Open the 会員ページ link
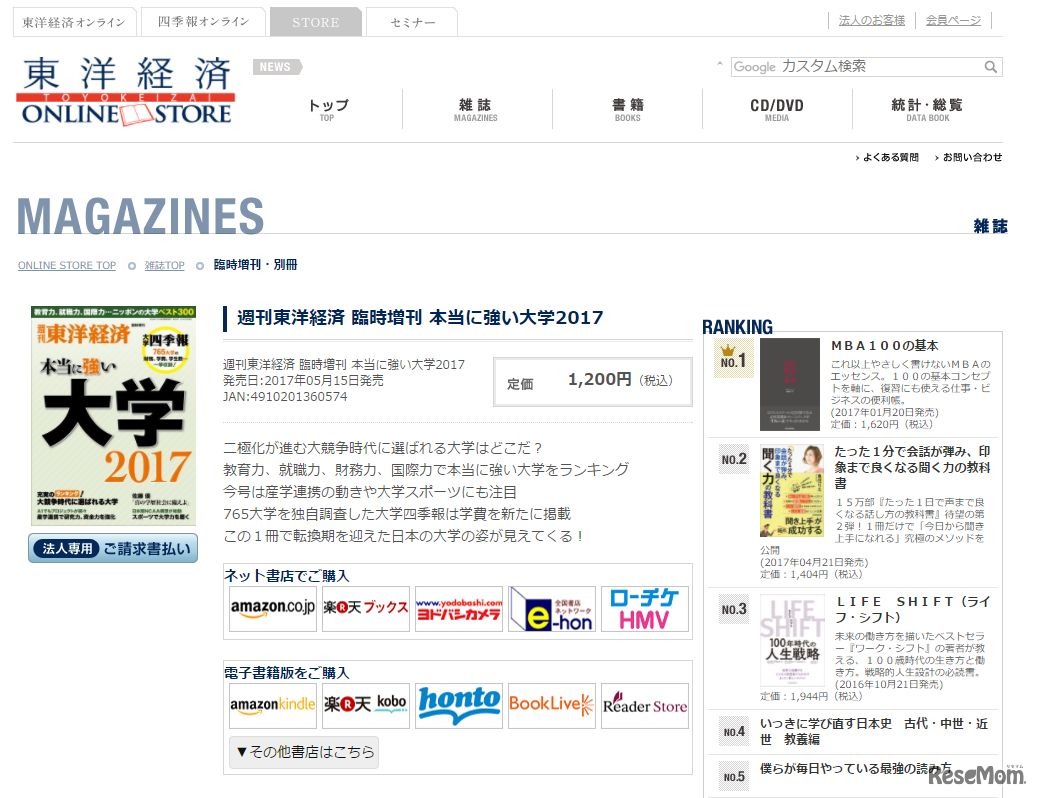Screen dimensions: 1039x798 pos(952,19)
